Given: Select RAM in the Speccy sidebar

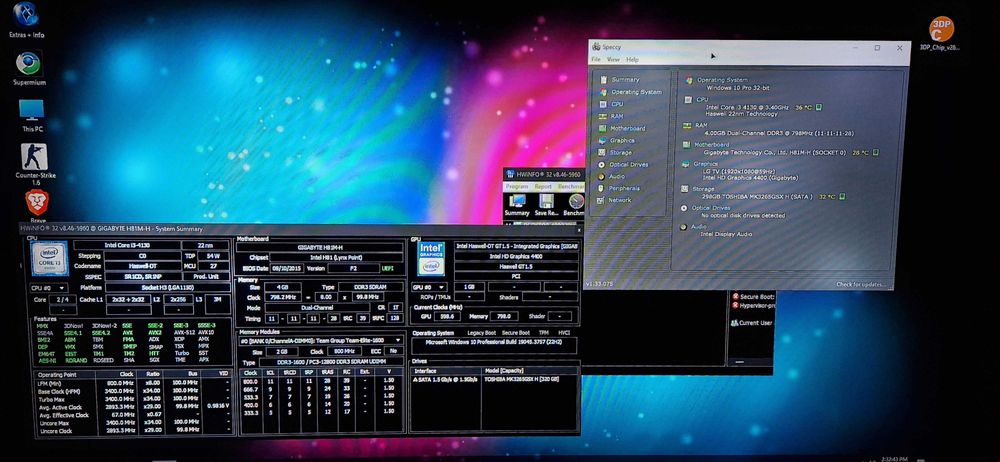Looking at the screenshot, I should [x=612, y=116].
